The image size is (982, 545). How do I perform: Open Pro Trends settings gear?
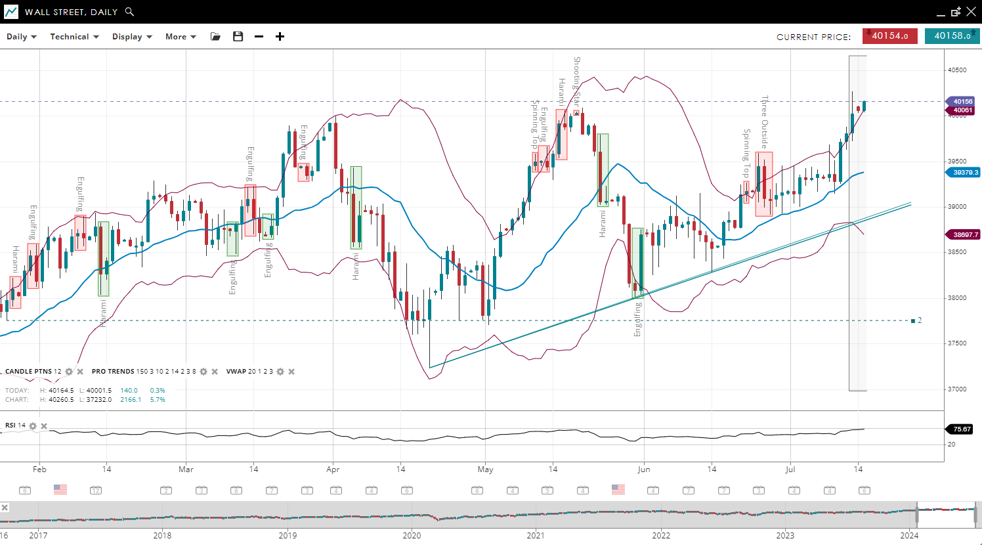[204, 372]
